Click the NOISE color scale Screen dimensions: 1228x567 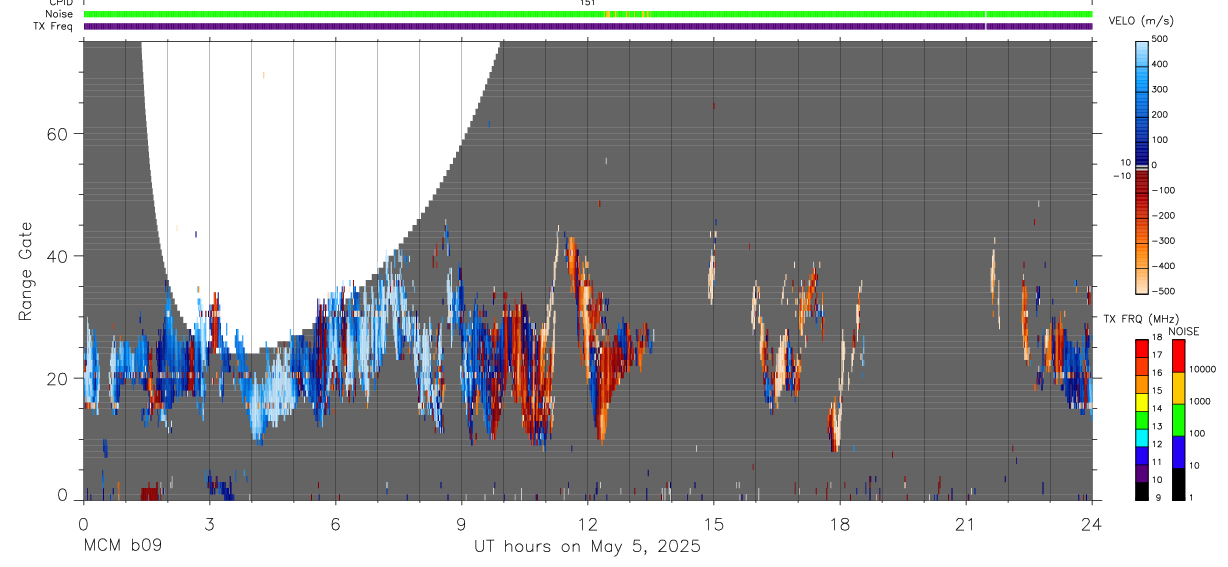pyautogui.click(x=1178, y=420)
